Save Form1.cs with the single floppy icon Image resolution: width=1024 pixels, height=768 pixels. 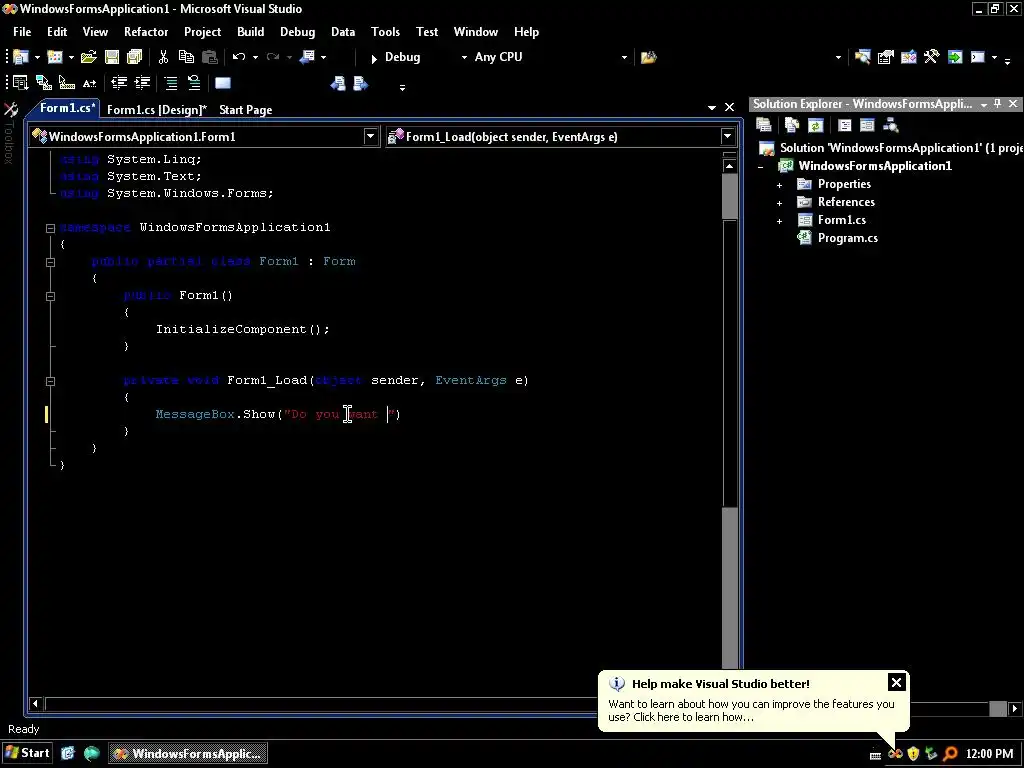(x=112, y=57)
